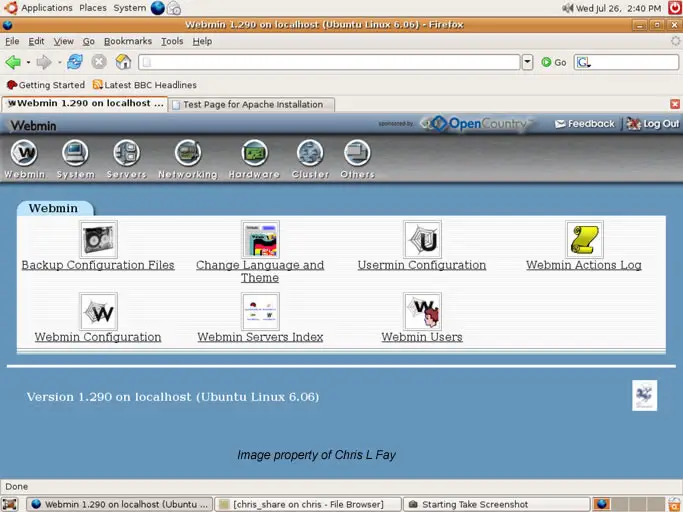Switch to chris_share File Browser taskbar window

(308, 504)
